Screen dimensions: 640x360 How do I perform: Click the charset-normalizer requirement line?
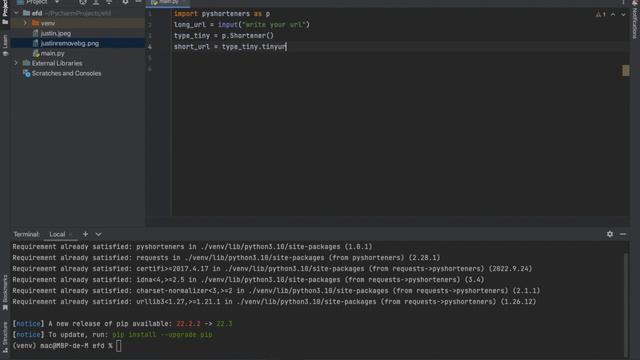(276, 291)
